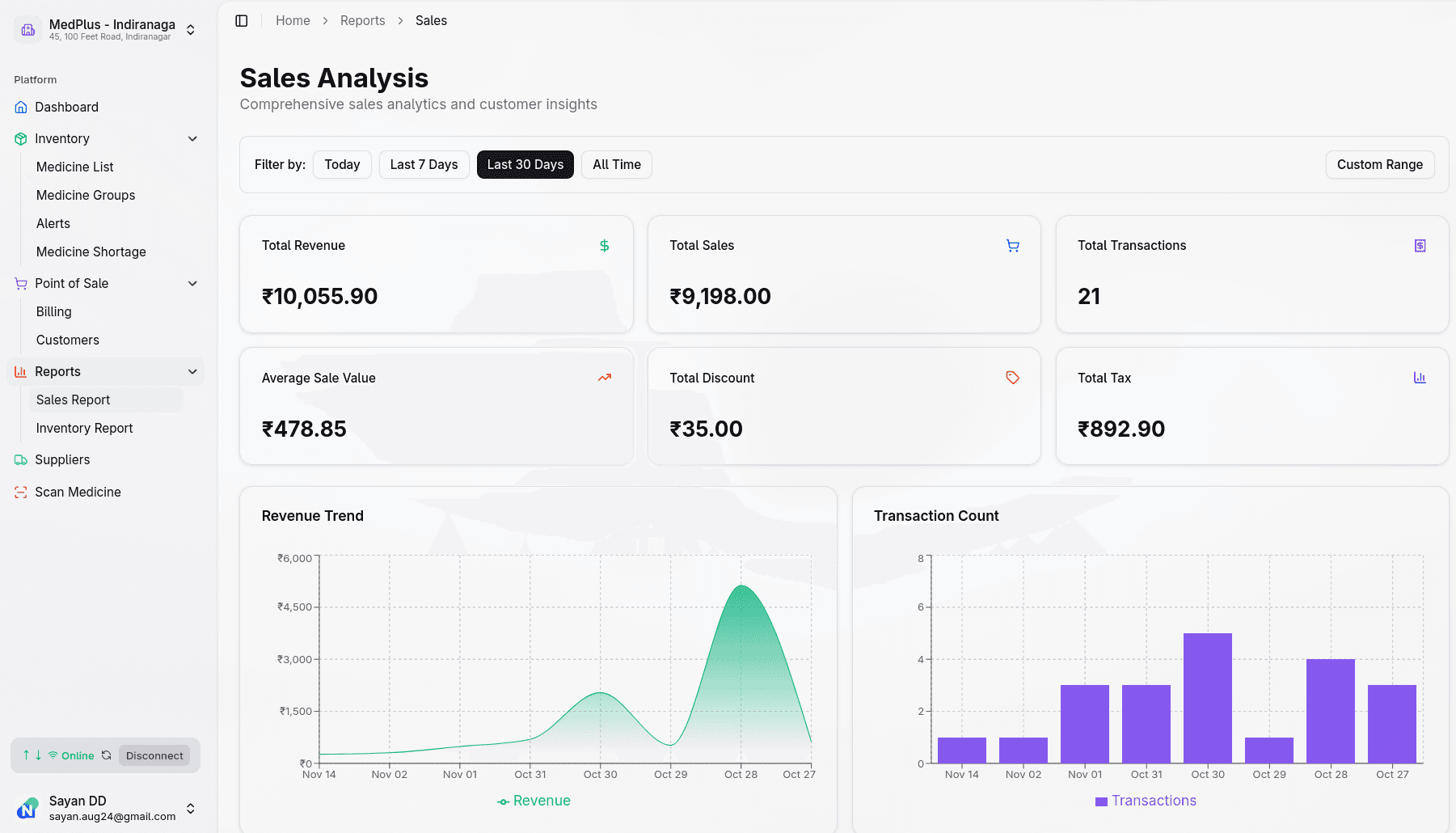Click the Dashboard home icon
The width and height of the screenshot is (1456, 833).
(21, 107)
